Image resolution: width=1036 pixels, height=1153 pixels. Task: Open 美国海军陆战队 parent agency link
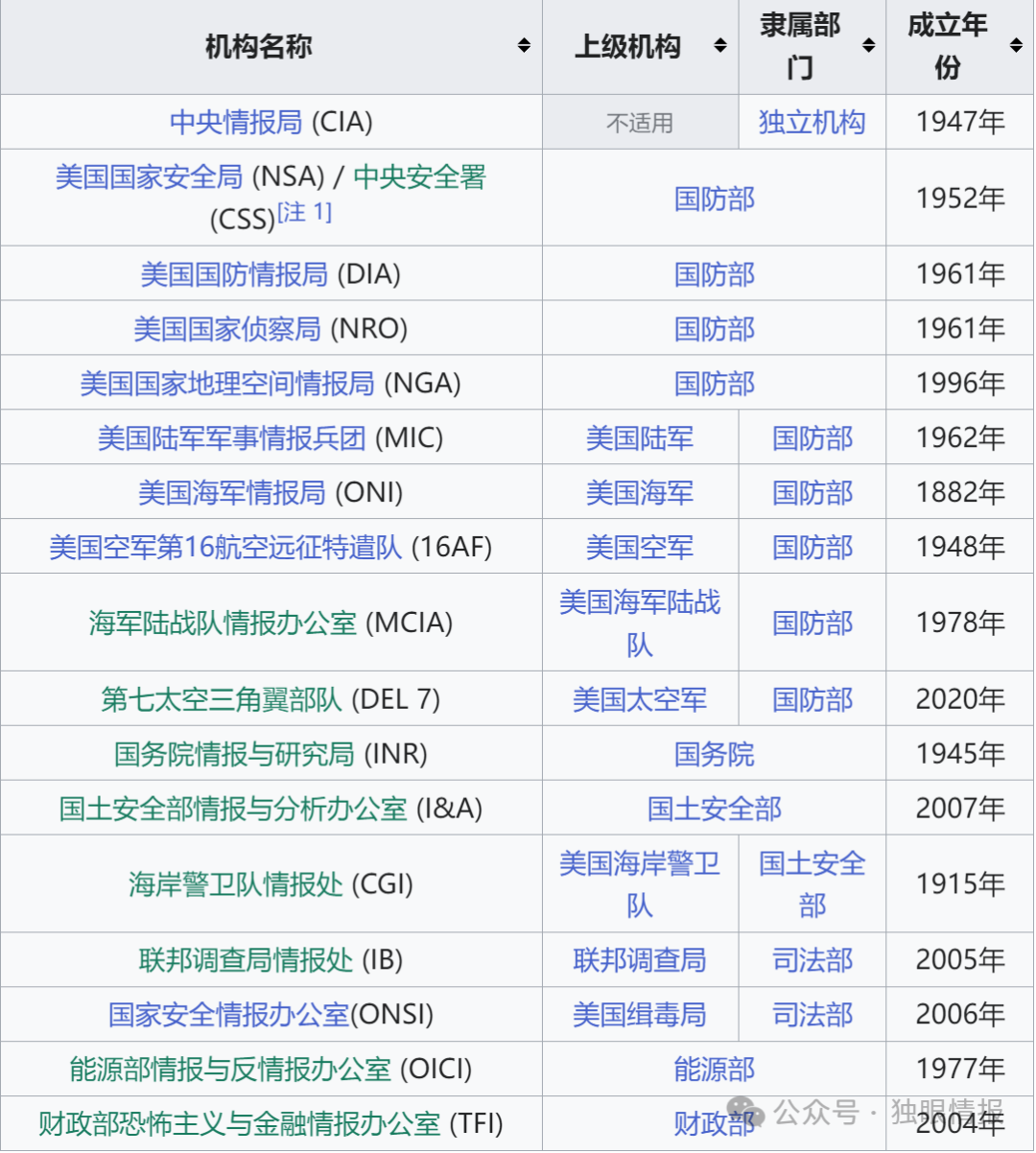[x=640, y=624]
